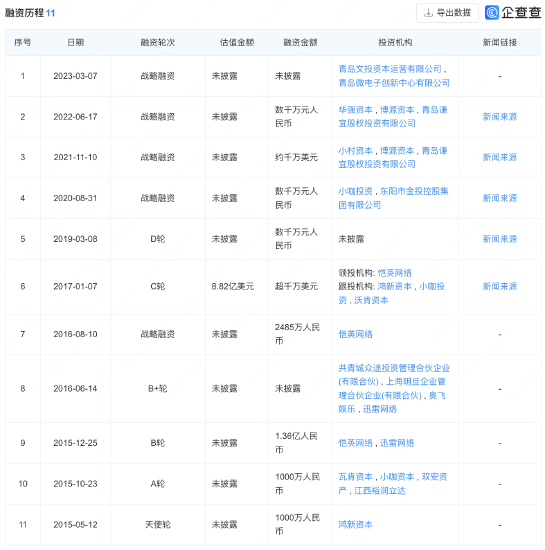Open 新闻来源 for the 2022-06-17 round

coord(500,117)
